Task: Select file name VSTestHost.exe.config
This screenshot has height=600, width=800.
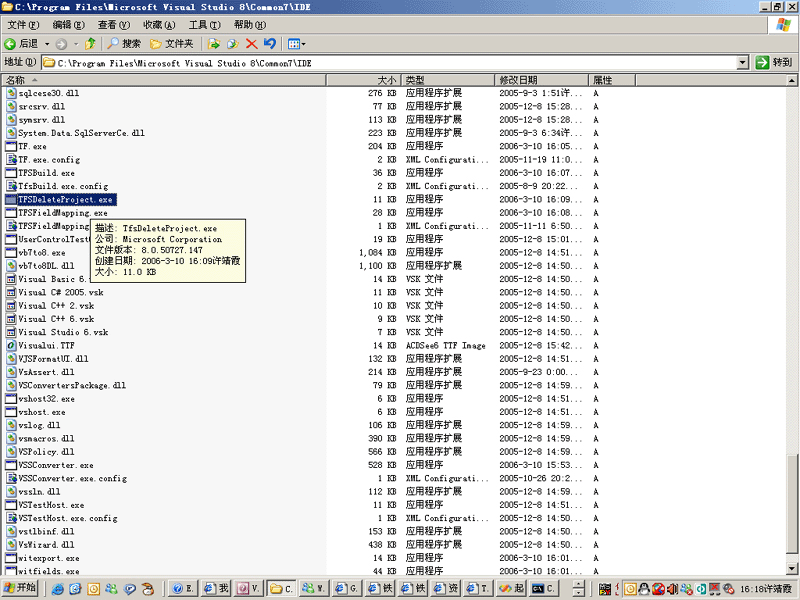Action: point(68,518)
